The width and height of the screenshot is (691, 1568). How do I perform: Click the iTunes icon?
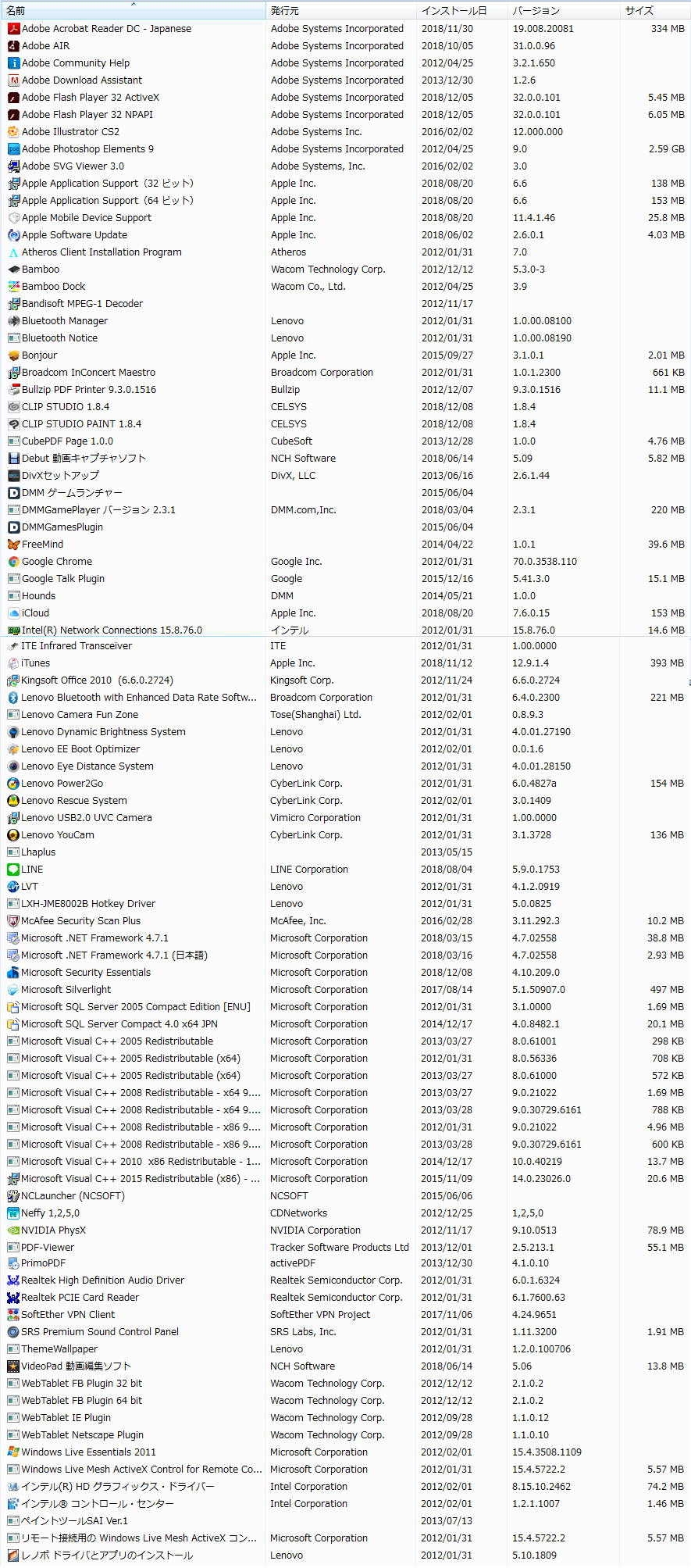pyautogui.click(x=12, y=663)
